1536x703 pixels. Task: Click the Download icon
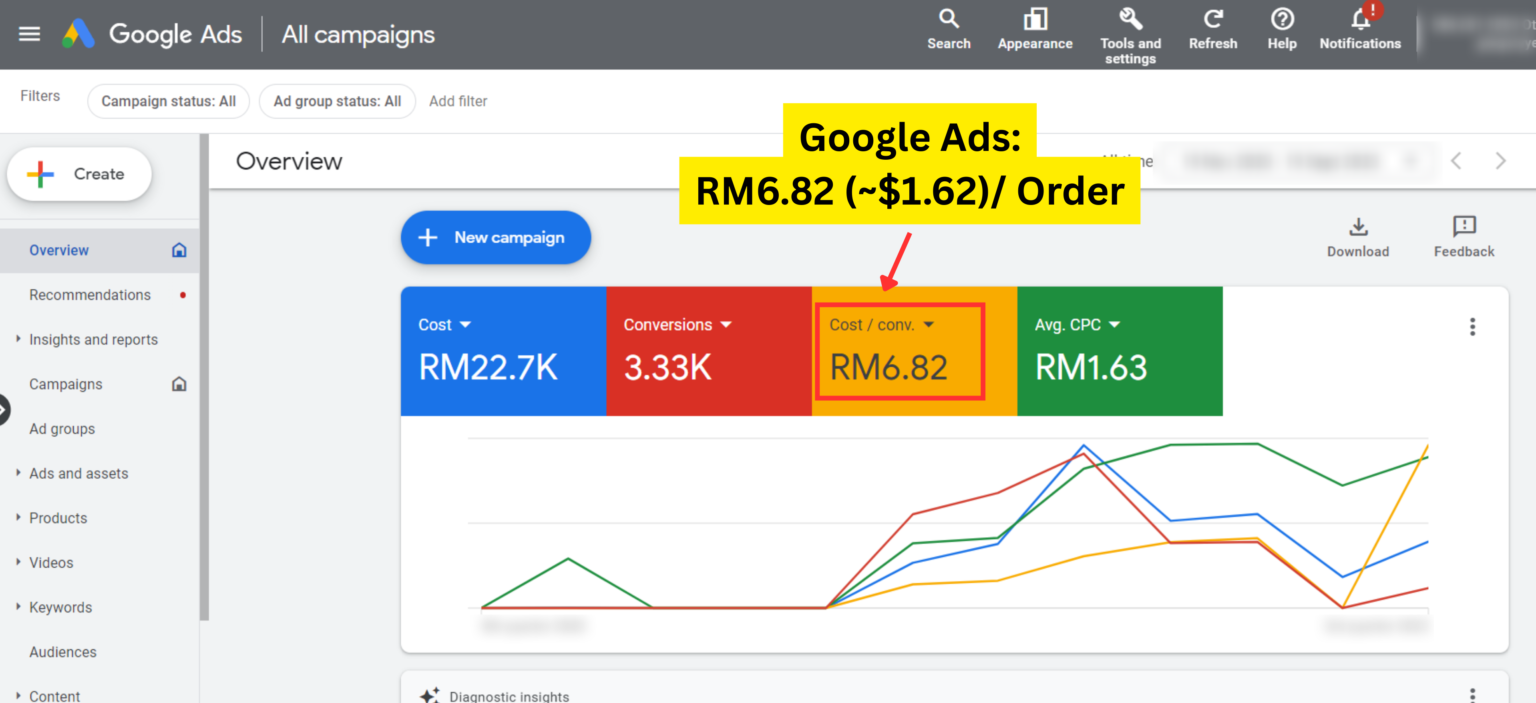coord(1358,227)
